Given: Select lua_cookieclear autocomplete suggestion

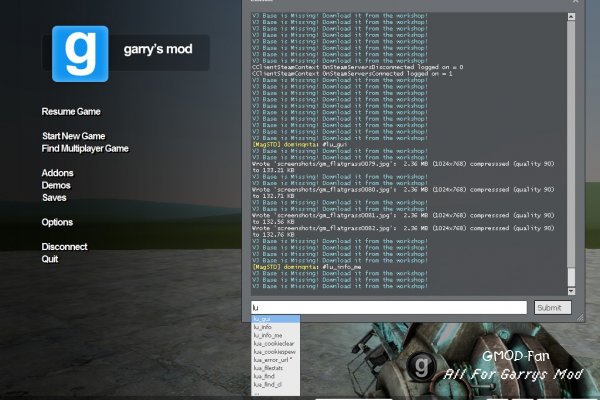Looking at the screenshot, I should [x=275, y=343].
